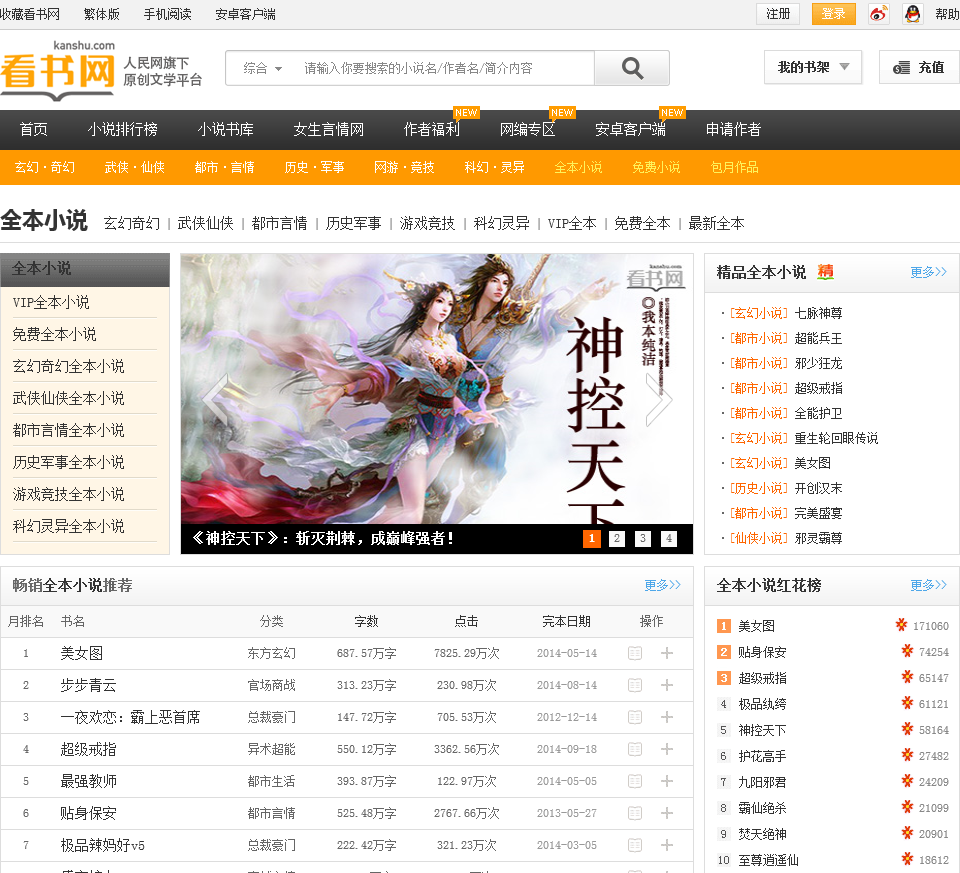960x873 pixels.
Task: Go to 小说书库 menu
Action: 225,129
